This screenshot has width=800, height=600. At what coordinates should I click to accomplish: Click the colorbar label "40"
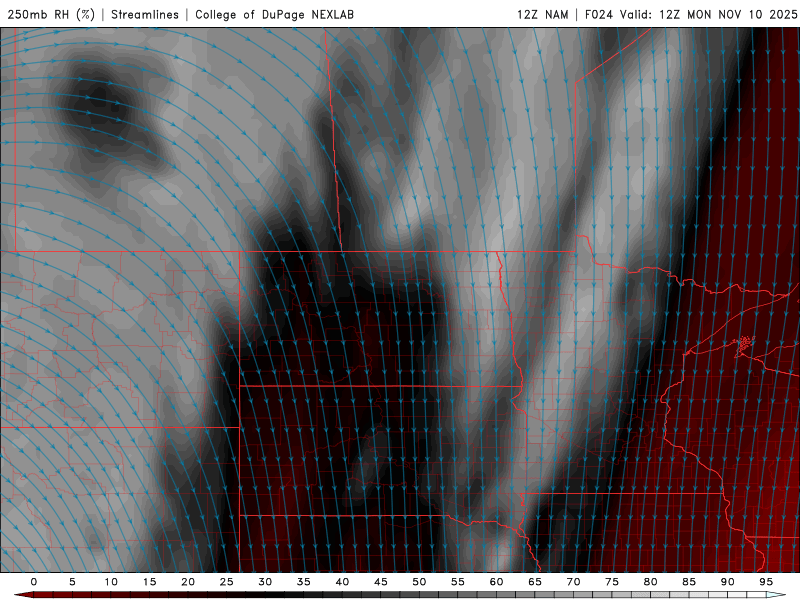tap(342, 582)
